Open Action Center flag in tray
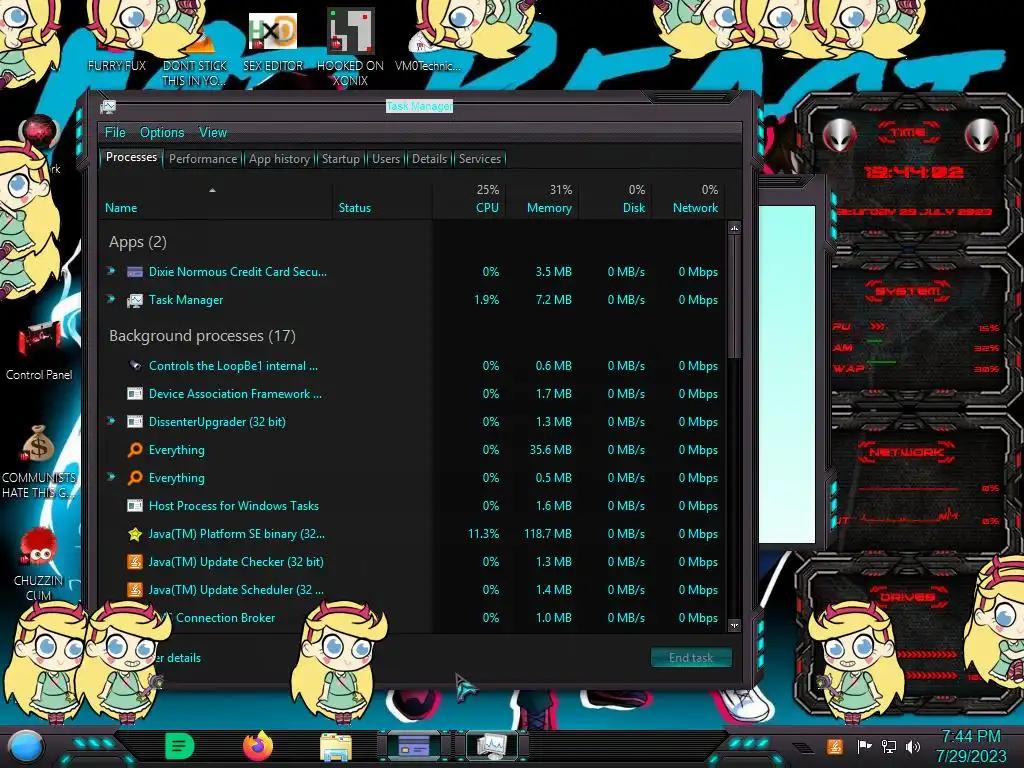Screen dimensions: 1024x768 864,746
